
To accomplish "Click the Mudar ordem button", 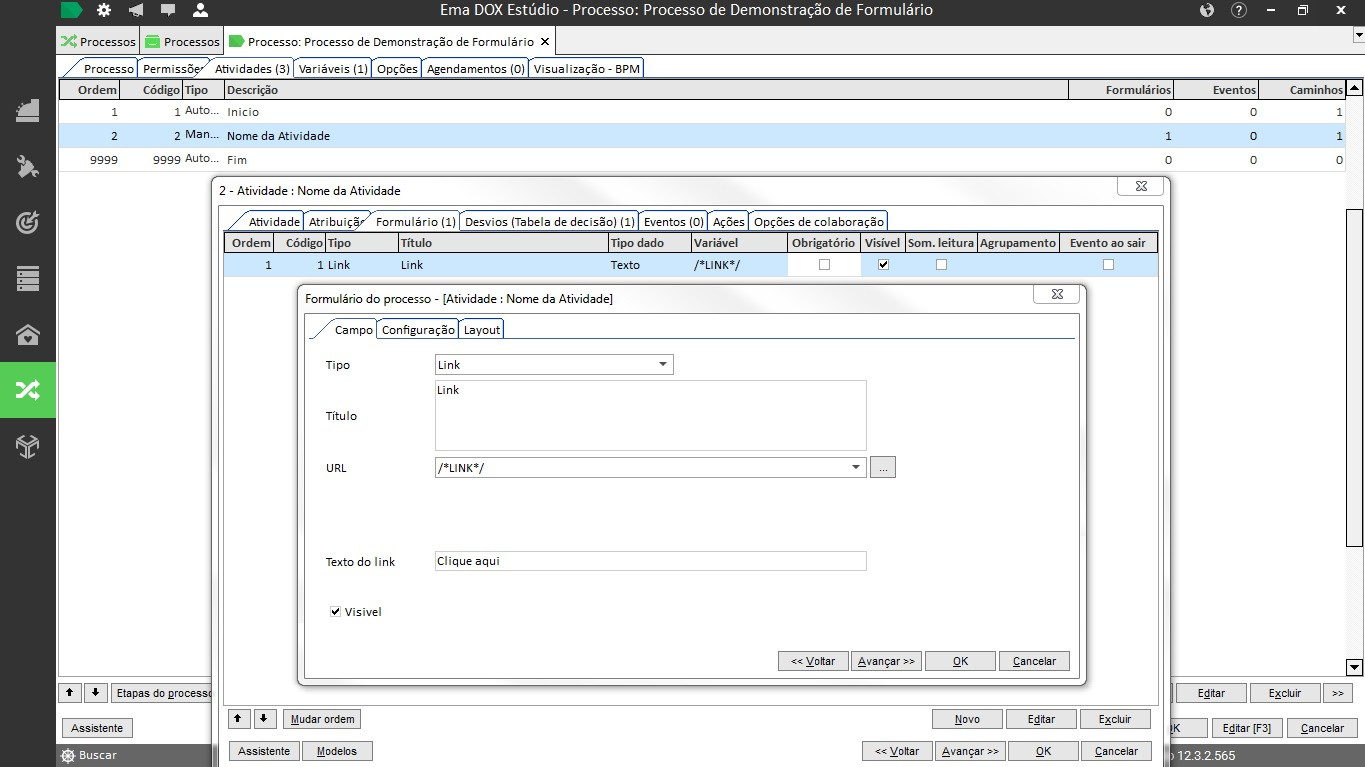I will click(322, 719).
